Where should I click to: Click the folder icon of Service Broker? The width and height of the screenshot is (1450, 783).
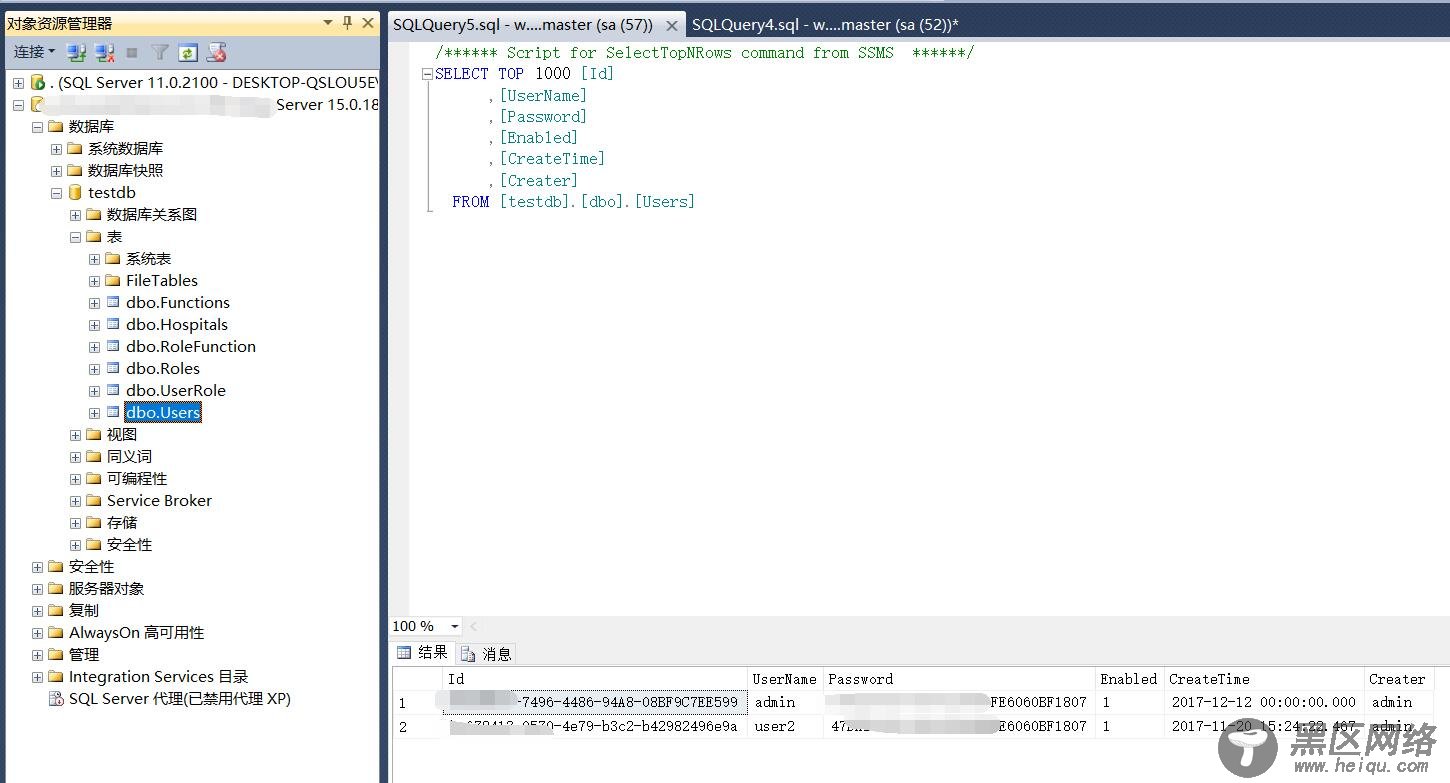click(93, 500)
